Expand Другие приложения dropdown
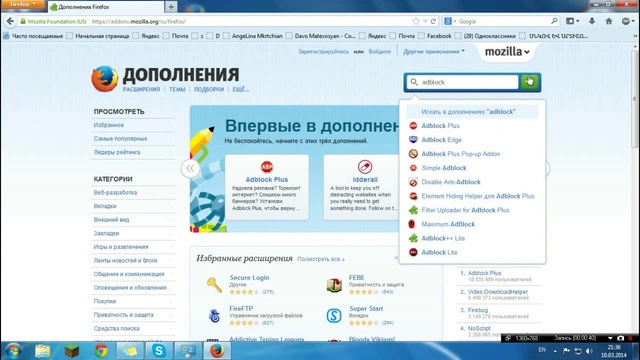 (x=434, y=51)
